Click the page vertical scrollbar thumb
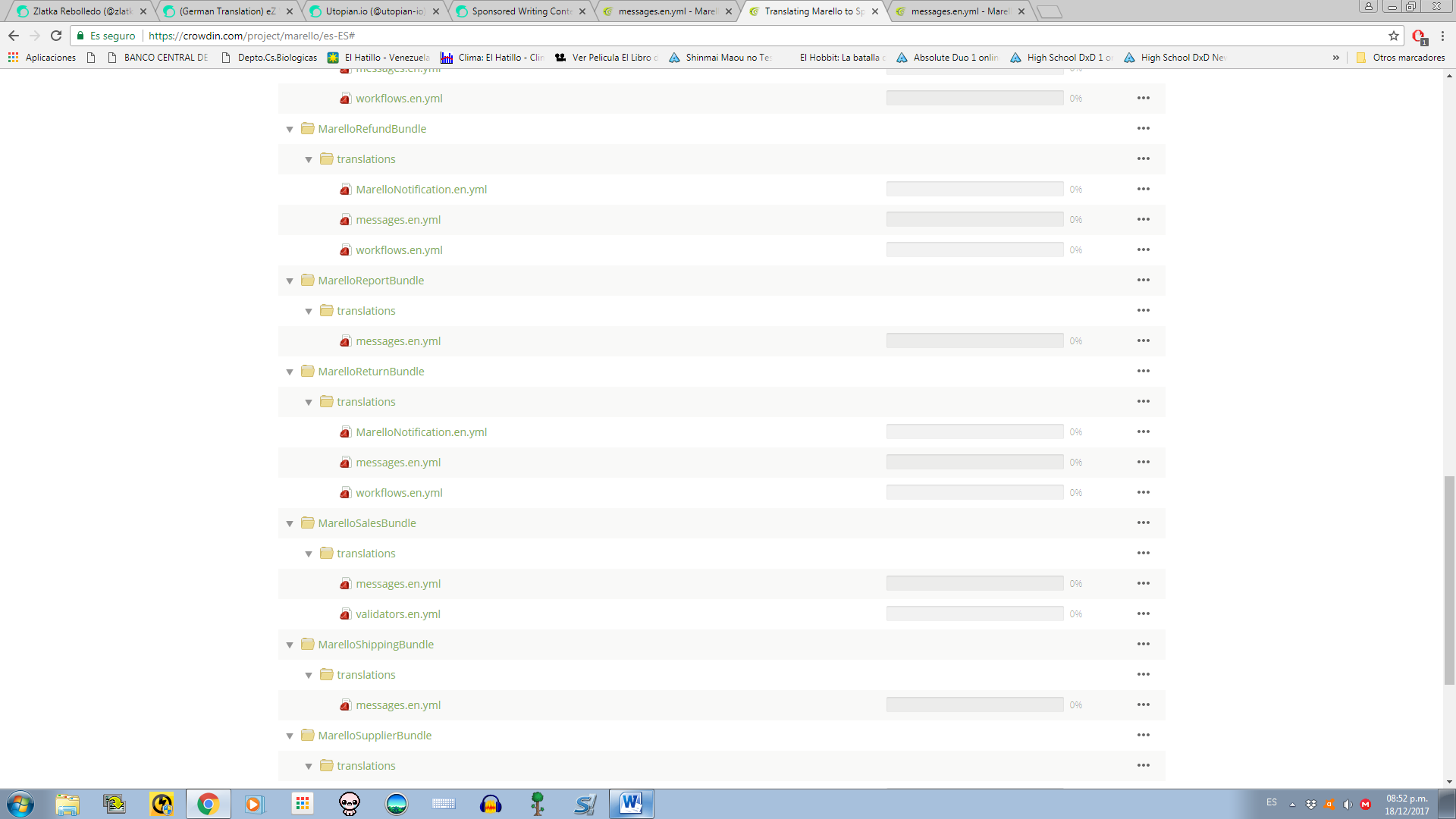Image resolution: width=1456 pixels, height=819 pixels. (1449, 580)
